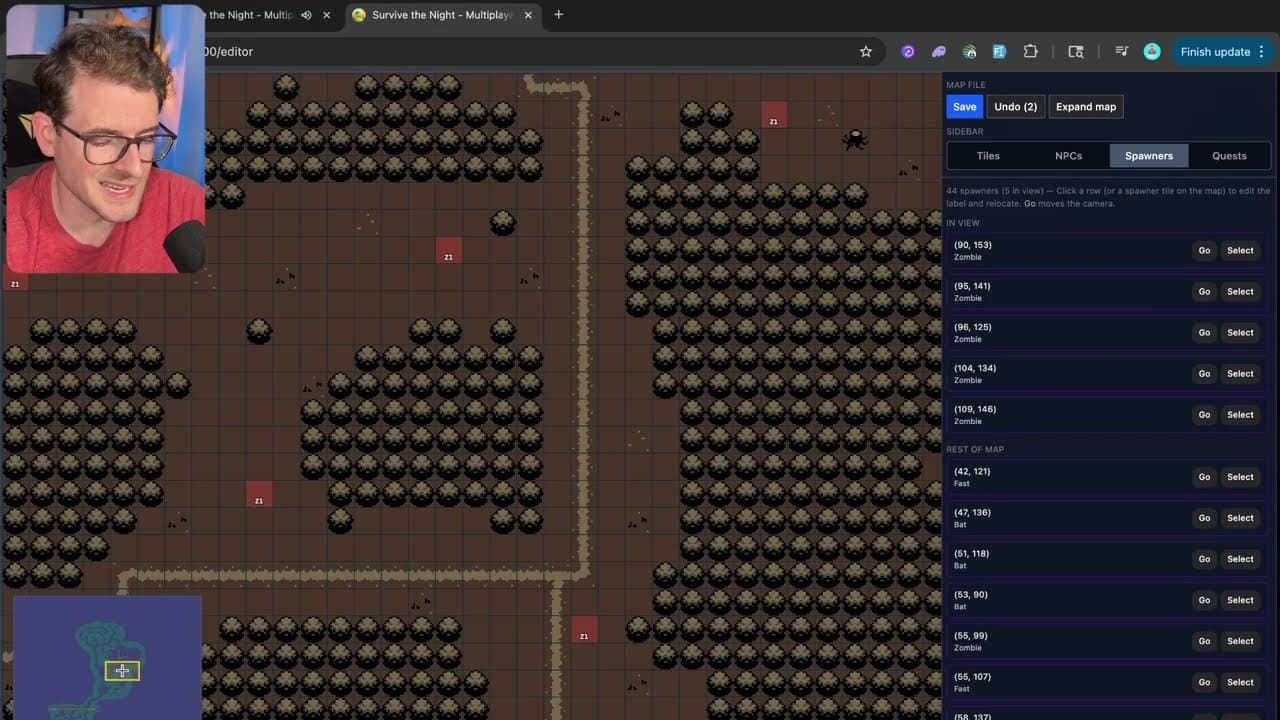
Task: Open the media playlist icon in the toolbar
Action: click(x=1121, y=51)
